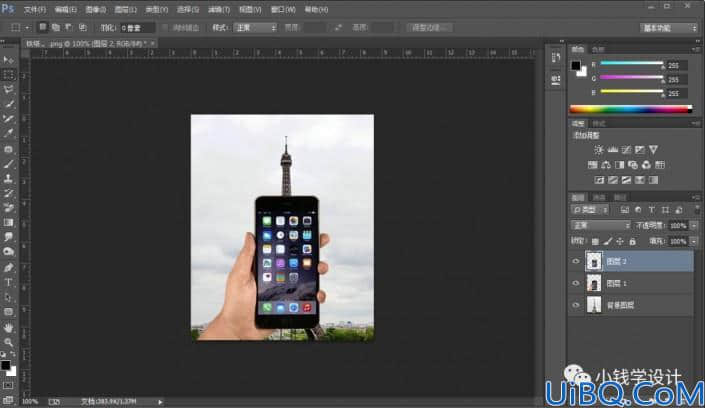The image size is (705, 408).
Task: Select the Brush tool
Action: pyautogui.click(x=8, y=164)
